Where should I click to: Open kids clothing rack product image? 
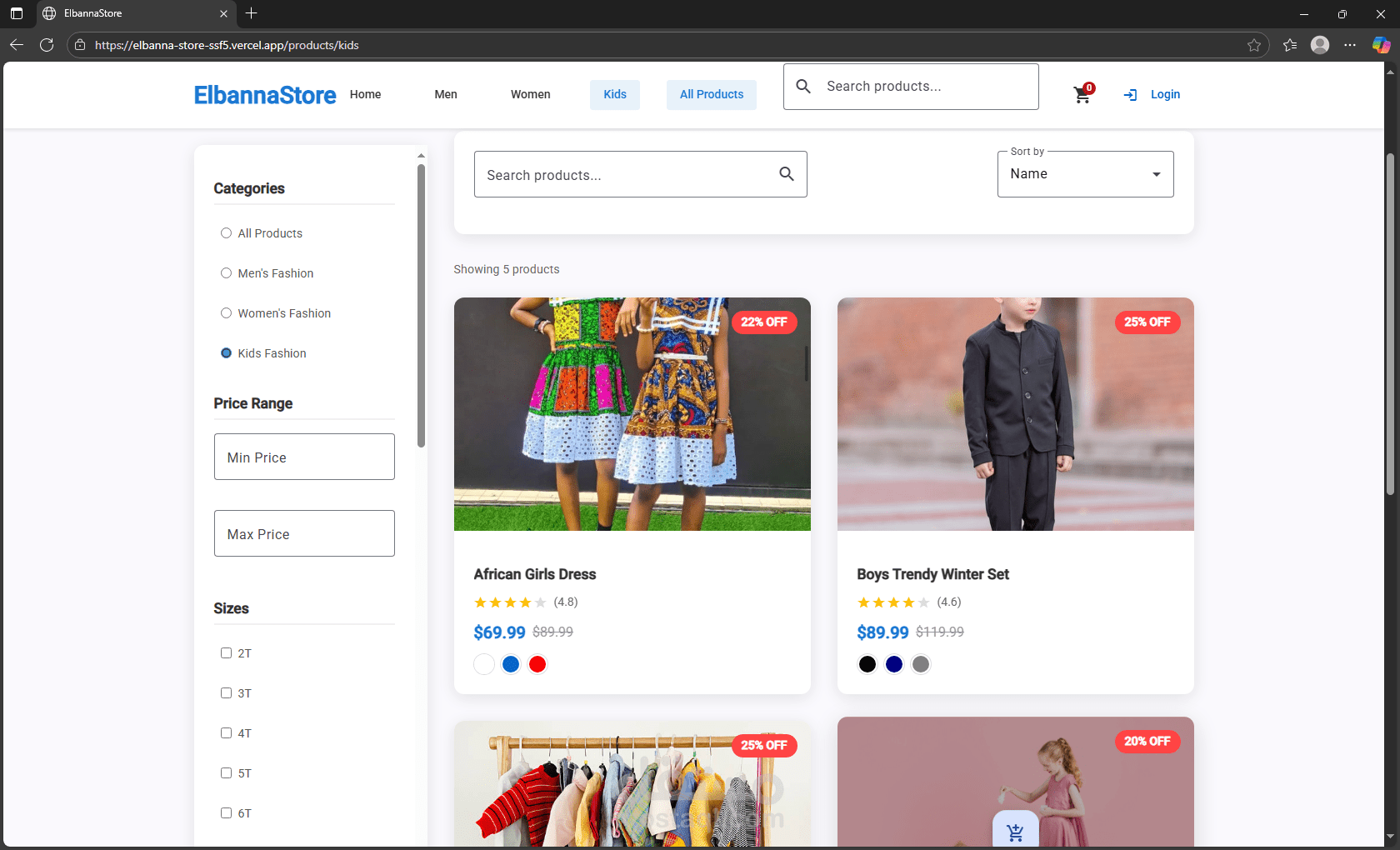pos(632,784)
